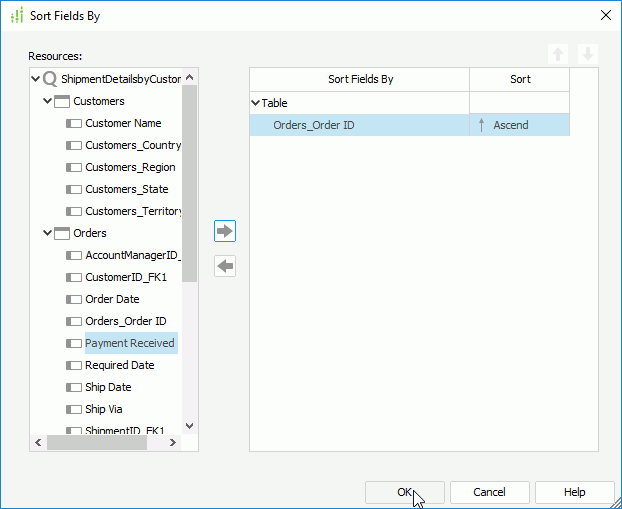
Task: Click the move down arrow icon
Action: click(588, 54)
